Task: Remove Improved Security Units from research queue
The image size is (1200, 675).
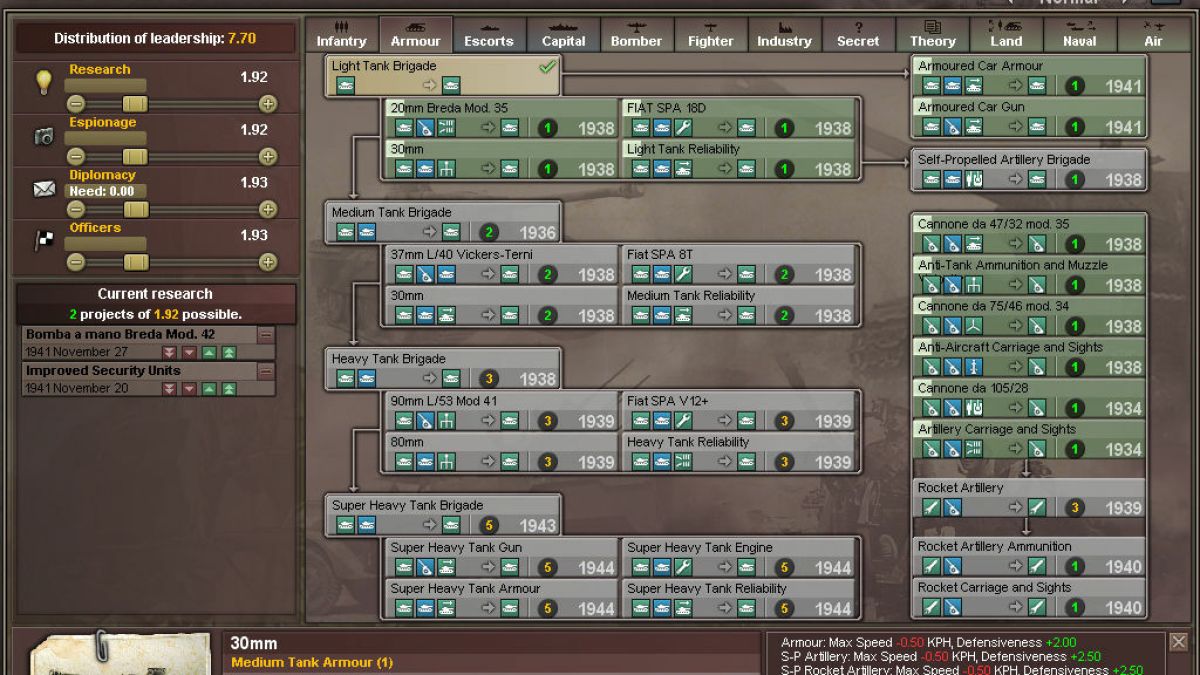Action: (266, 372)
